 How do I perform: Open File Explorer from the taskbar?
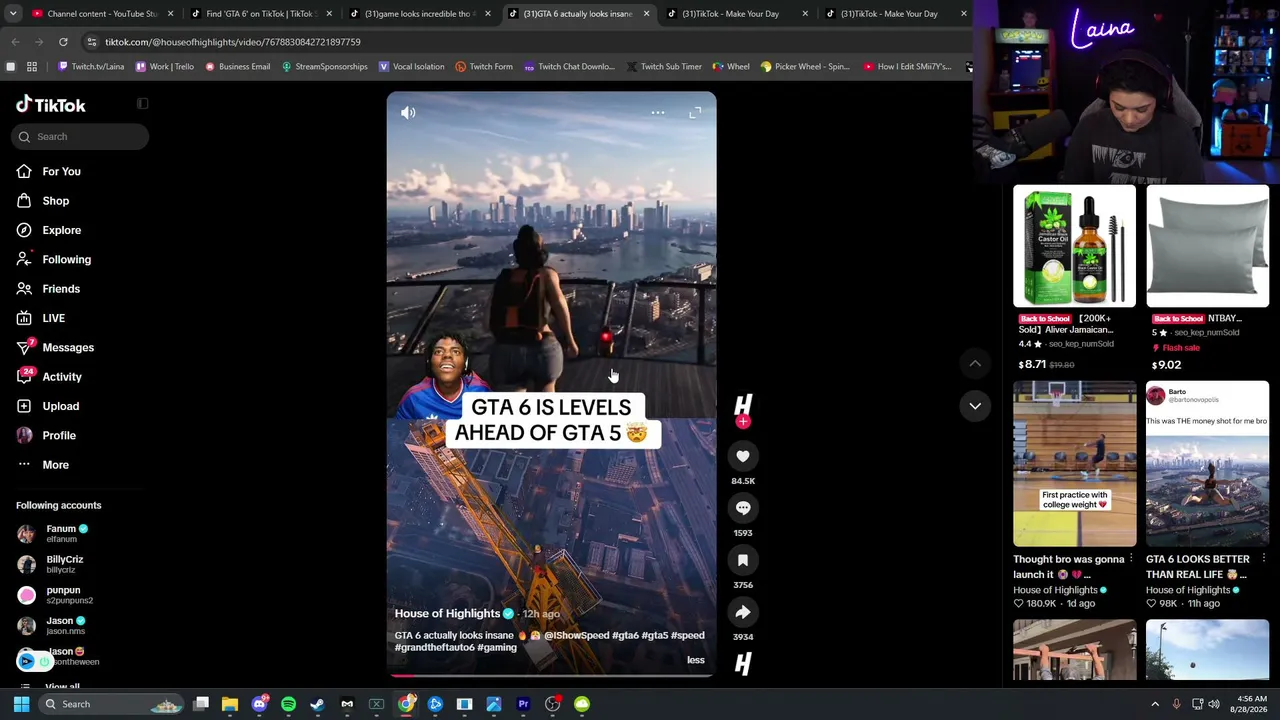[x=230, y=704]
